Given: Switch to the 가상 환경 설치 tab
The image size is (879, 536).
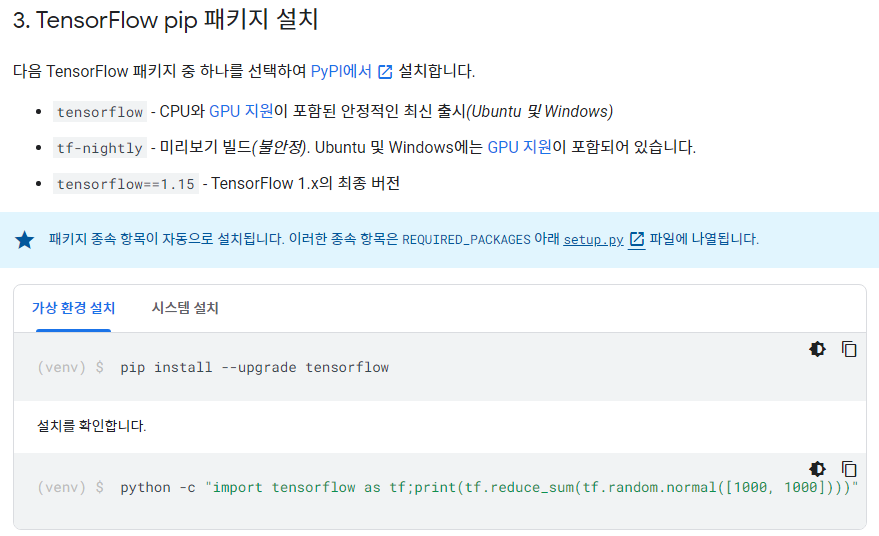Looking at the screenshot, I should click(x=73, y=308).
